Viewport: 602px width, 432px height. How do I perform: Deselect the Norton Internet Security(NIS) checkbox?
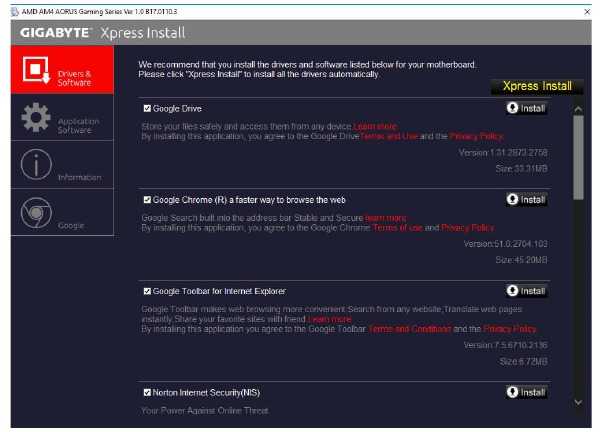[x=148, y=392]
